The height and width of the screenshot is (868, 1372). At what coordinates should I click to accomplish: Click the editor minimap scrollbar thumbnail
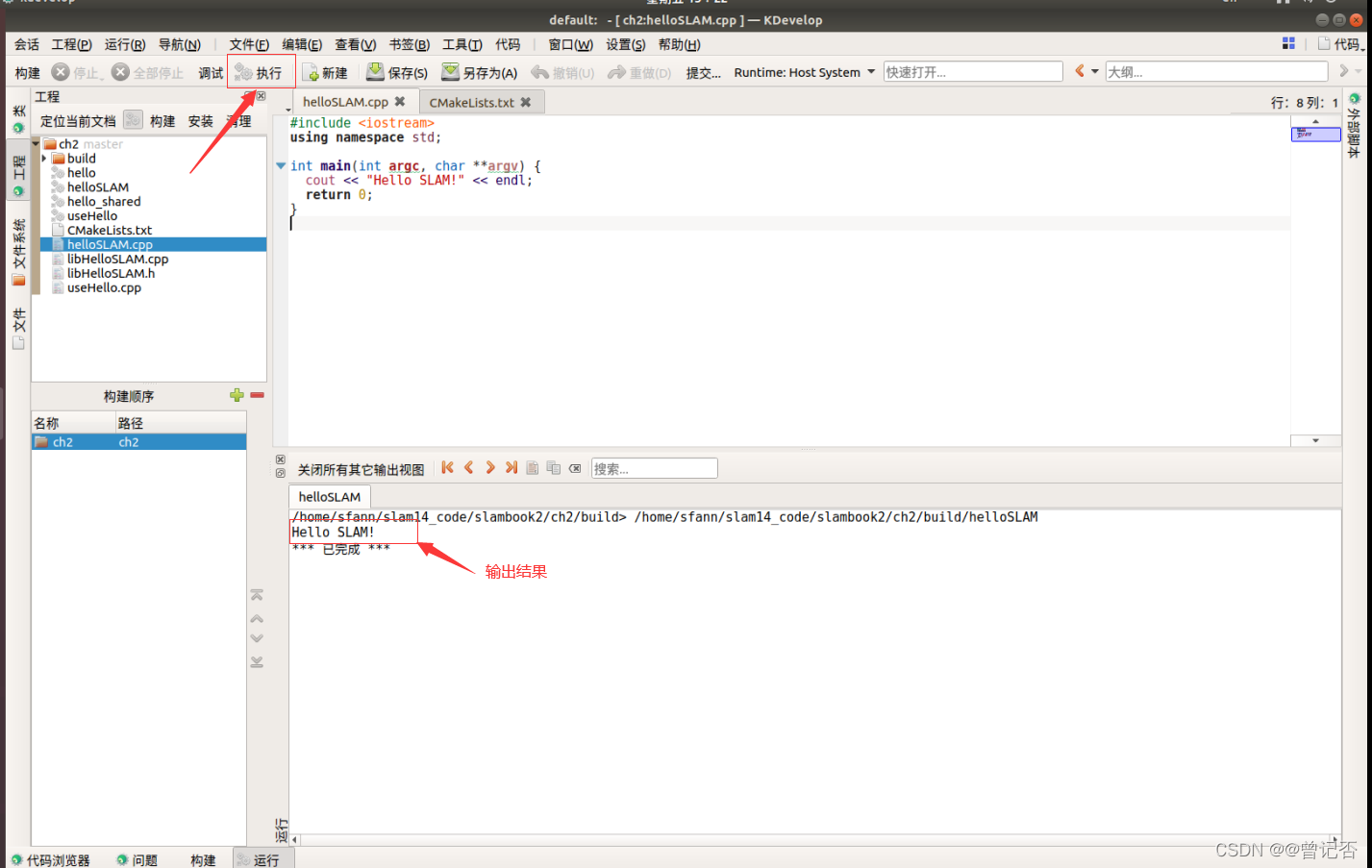pos(1315,134)
